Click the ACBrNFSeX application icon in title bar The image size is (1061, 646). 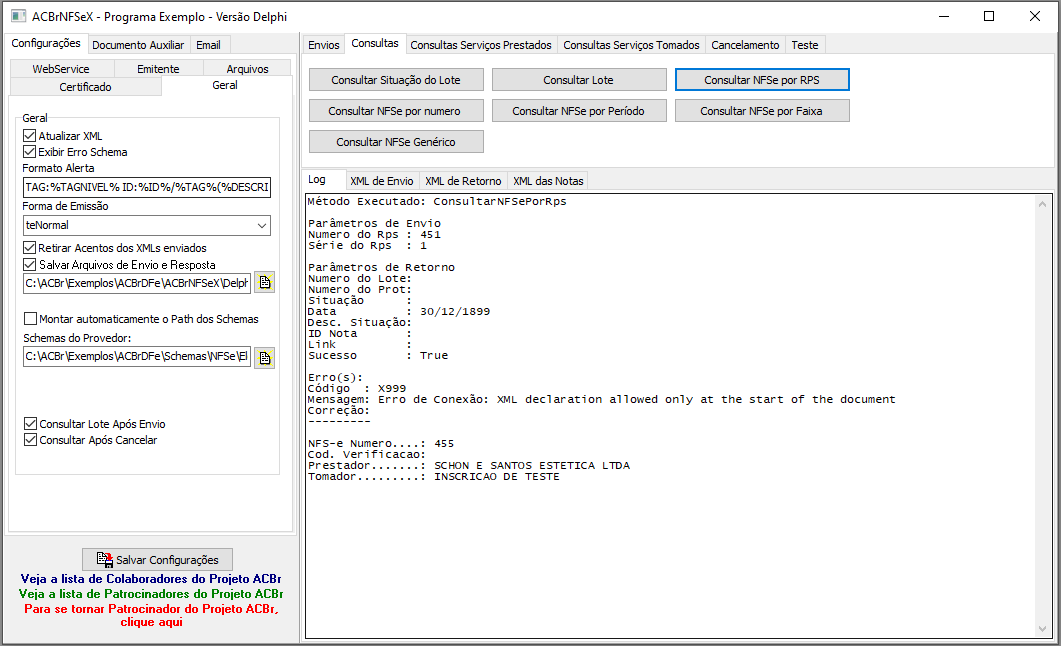click(x=18, y=16)
